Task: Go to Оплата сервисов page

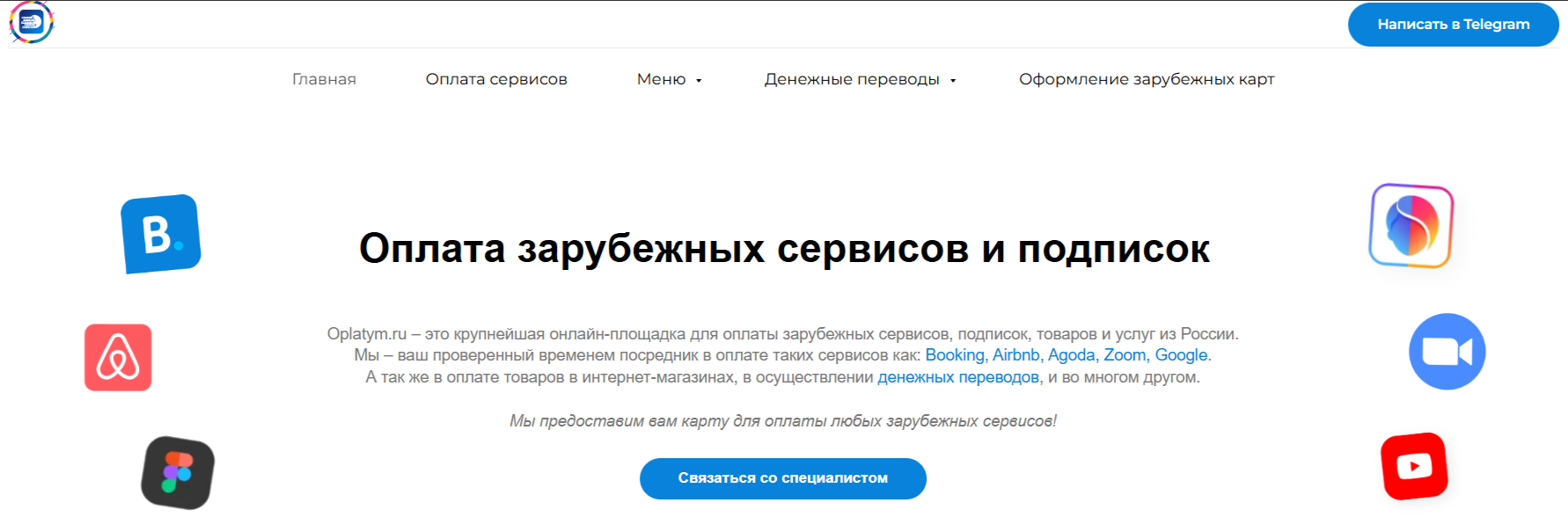Action: (496, 79)
